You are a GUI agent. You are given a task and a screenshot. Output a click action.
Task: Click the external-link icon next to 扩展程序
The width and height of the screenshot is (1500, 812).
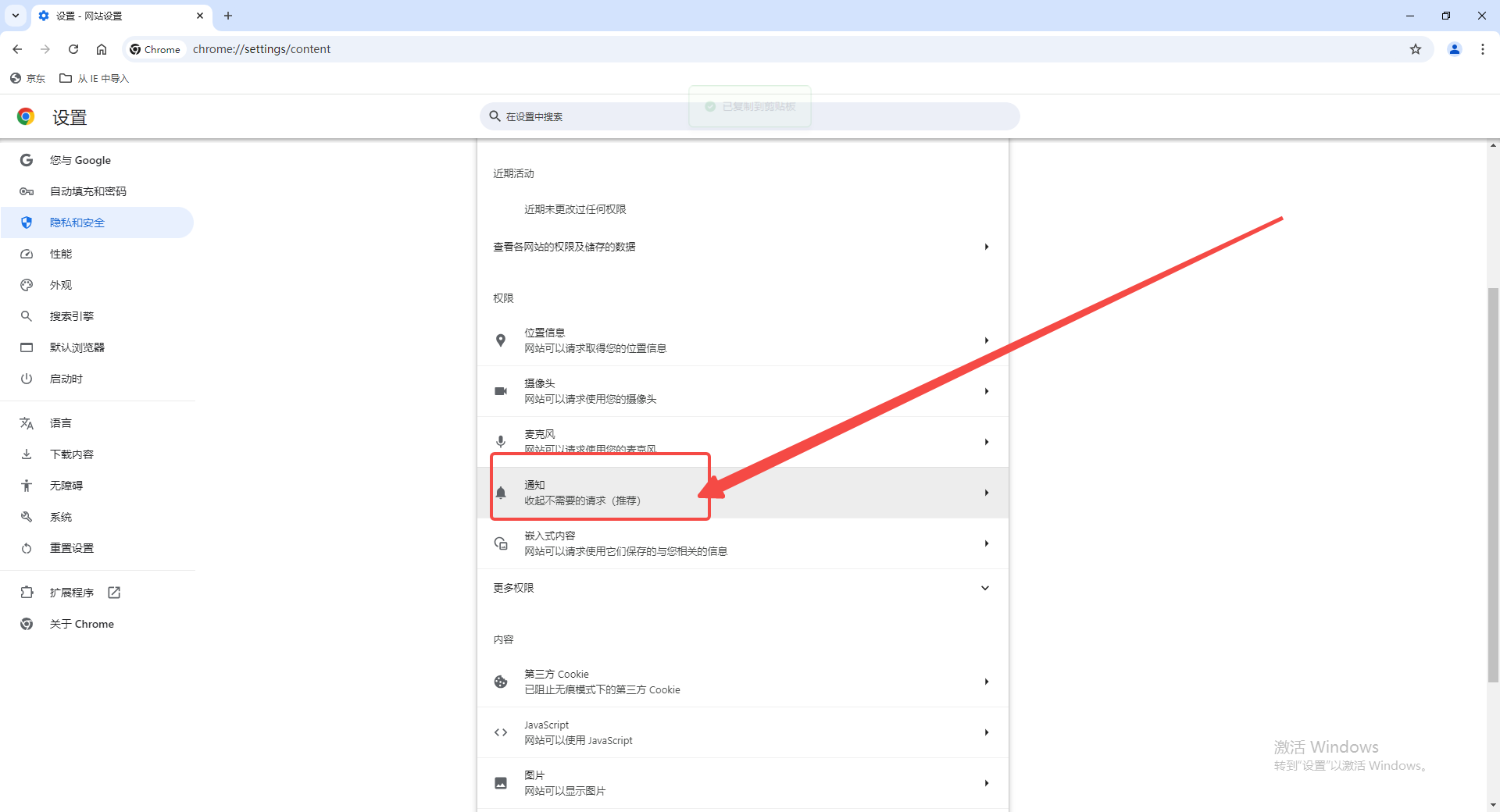pyautogui.click(x=114, y=593)
